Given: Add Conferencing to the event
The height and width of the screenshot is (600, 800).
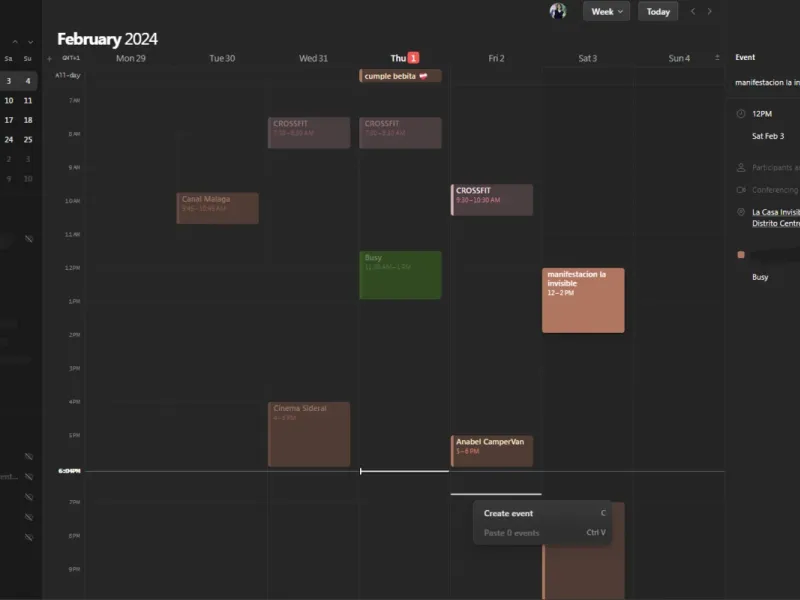Looking at the screenshot, I should pyautogui.click(x=776, y=190).
